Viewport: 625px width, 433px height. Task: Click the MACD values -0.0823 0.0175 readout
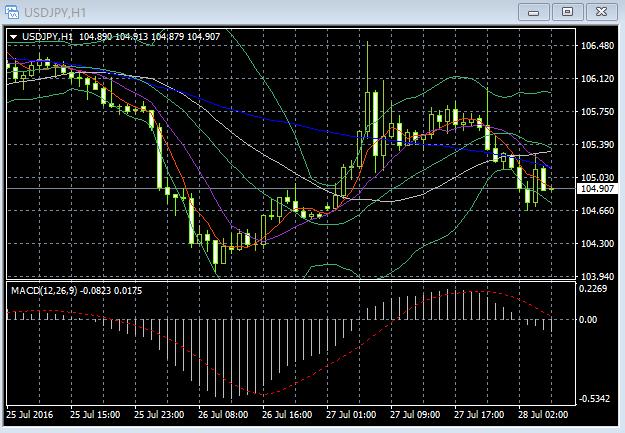(x=111, y=291)
